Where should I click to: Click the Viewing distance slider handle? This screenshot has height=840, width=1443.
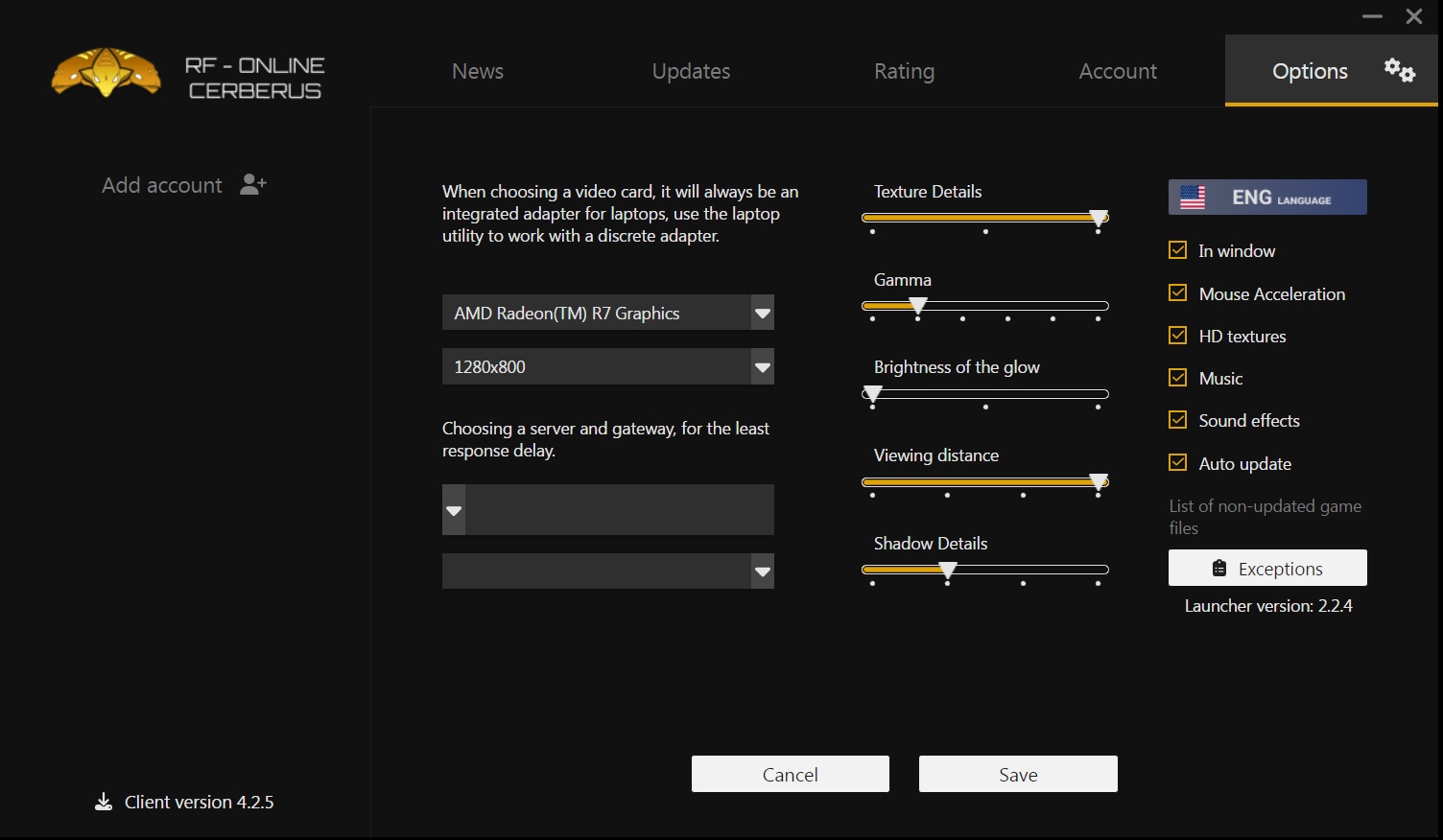point(1099,482)
